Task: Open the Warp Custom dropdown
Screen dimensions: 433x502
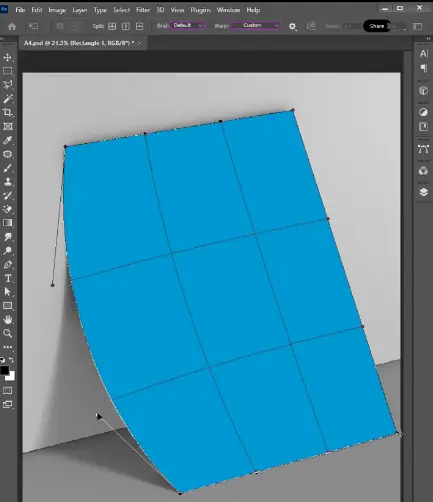Action: click(256, 25)
